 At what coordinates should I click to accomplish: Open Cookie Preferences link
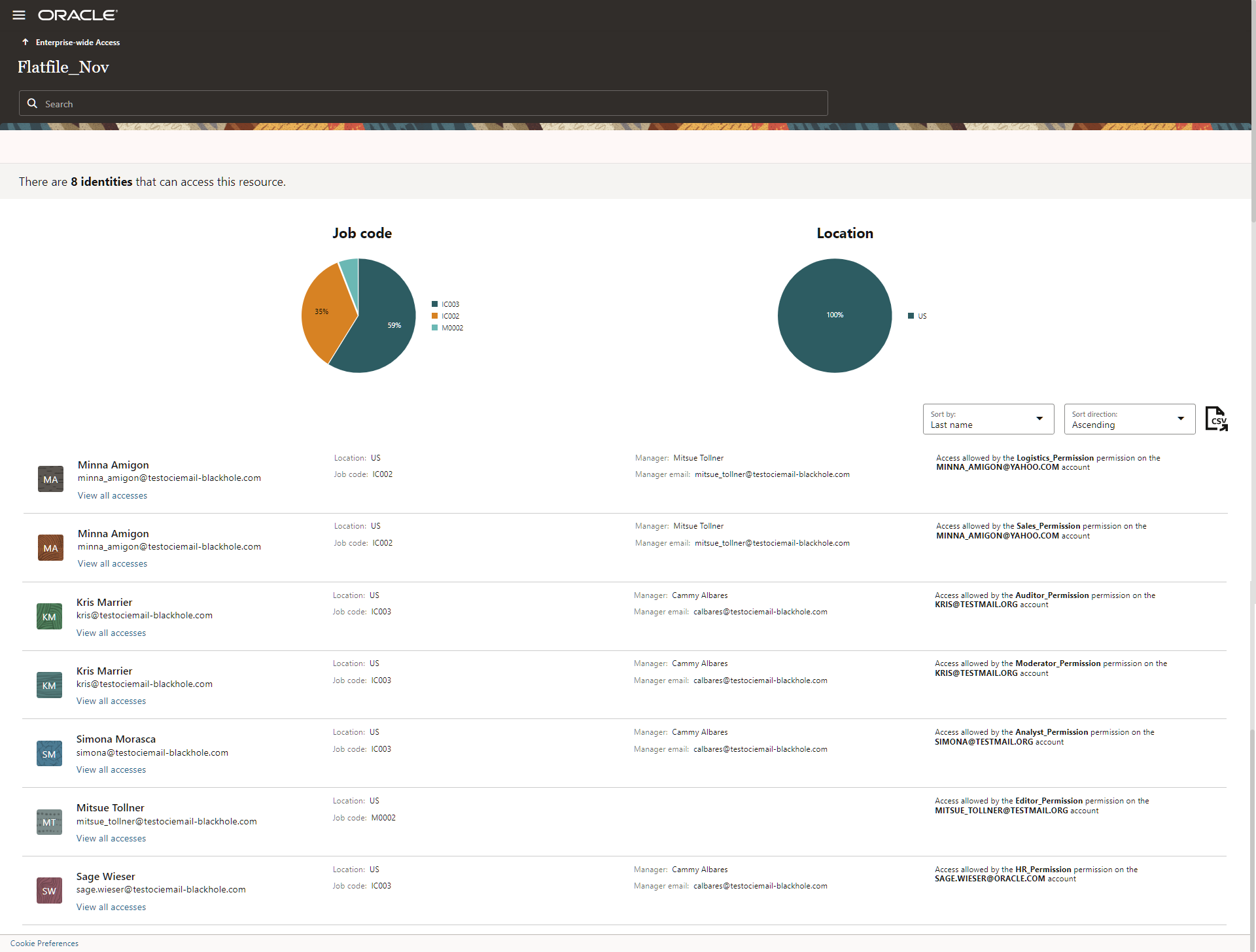coord(44,943)
